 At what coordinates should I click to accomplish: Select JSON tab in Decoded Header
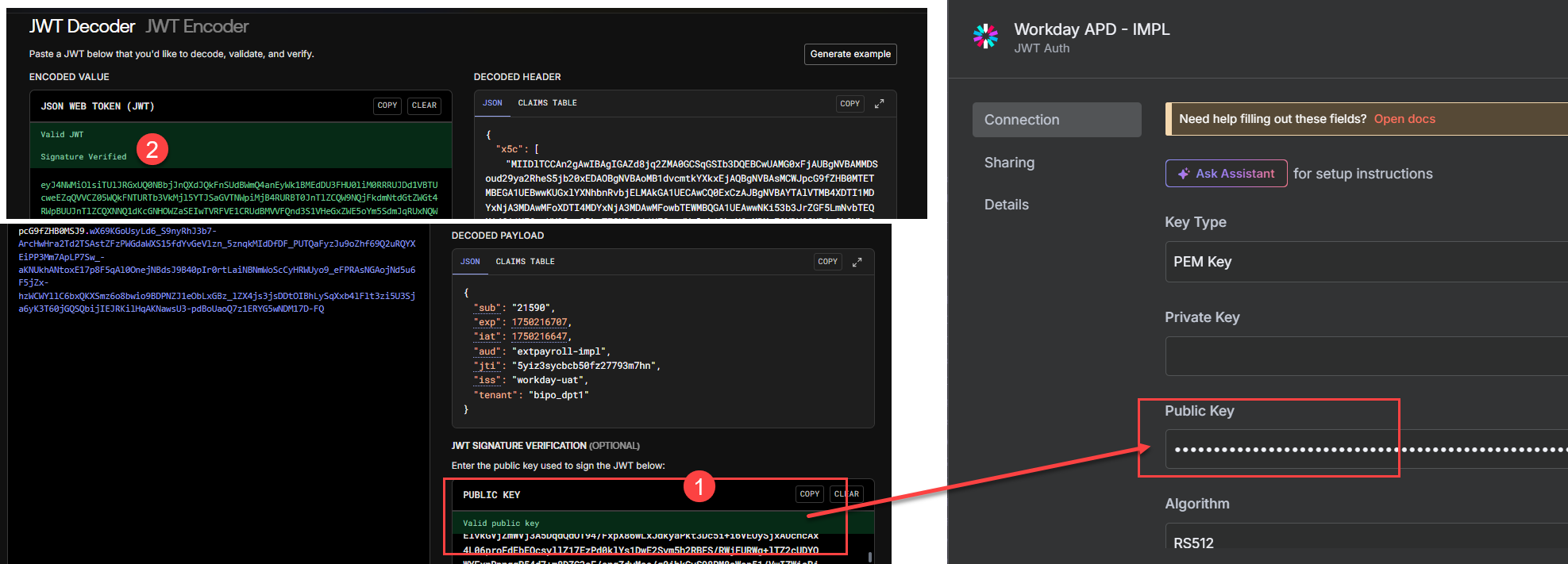pos(492,103)
